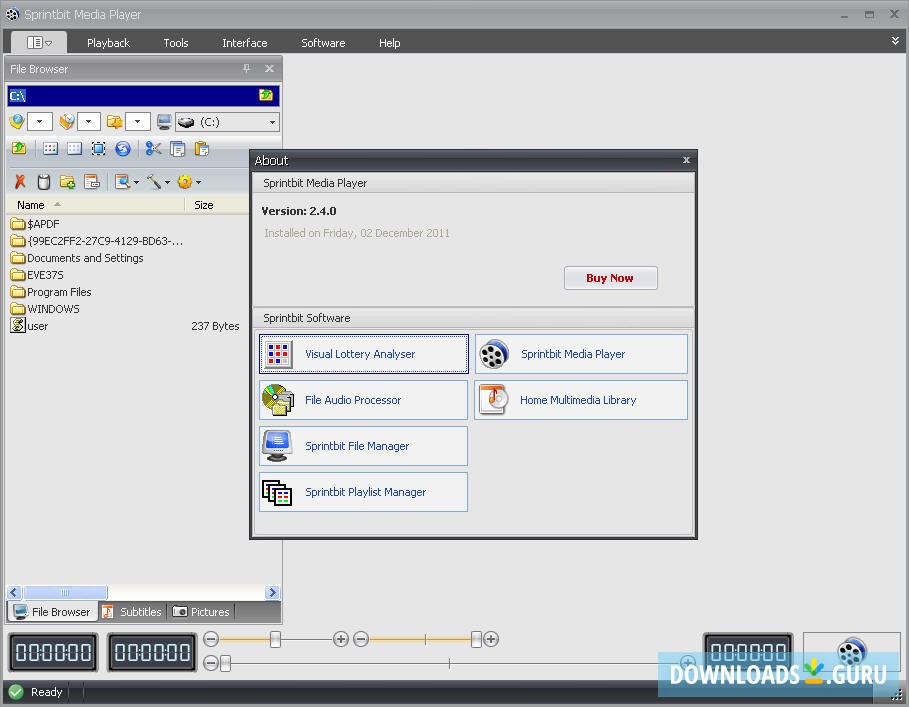Click the Cut scissors icon
The width and height of the screenshot is (909, 707).
coord(154,149)
